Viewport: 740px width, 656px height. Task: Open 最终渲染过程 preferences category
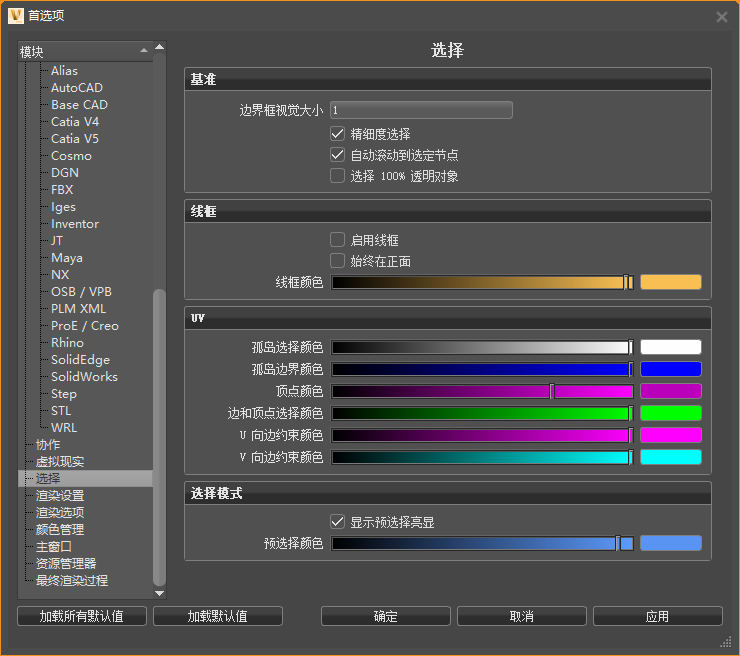[72, 580]
